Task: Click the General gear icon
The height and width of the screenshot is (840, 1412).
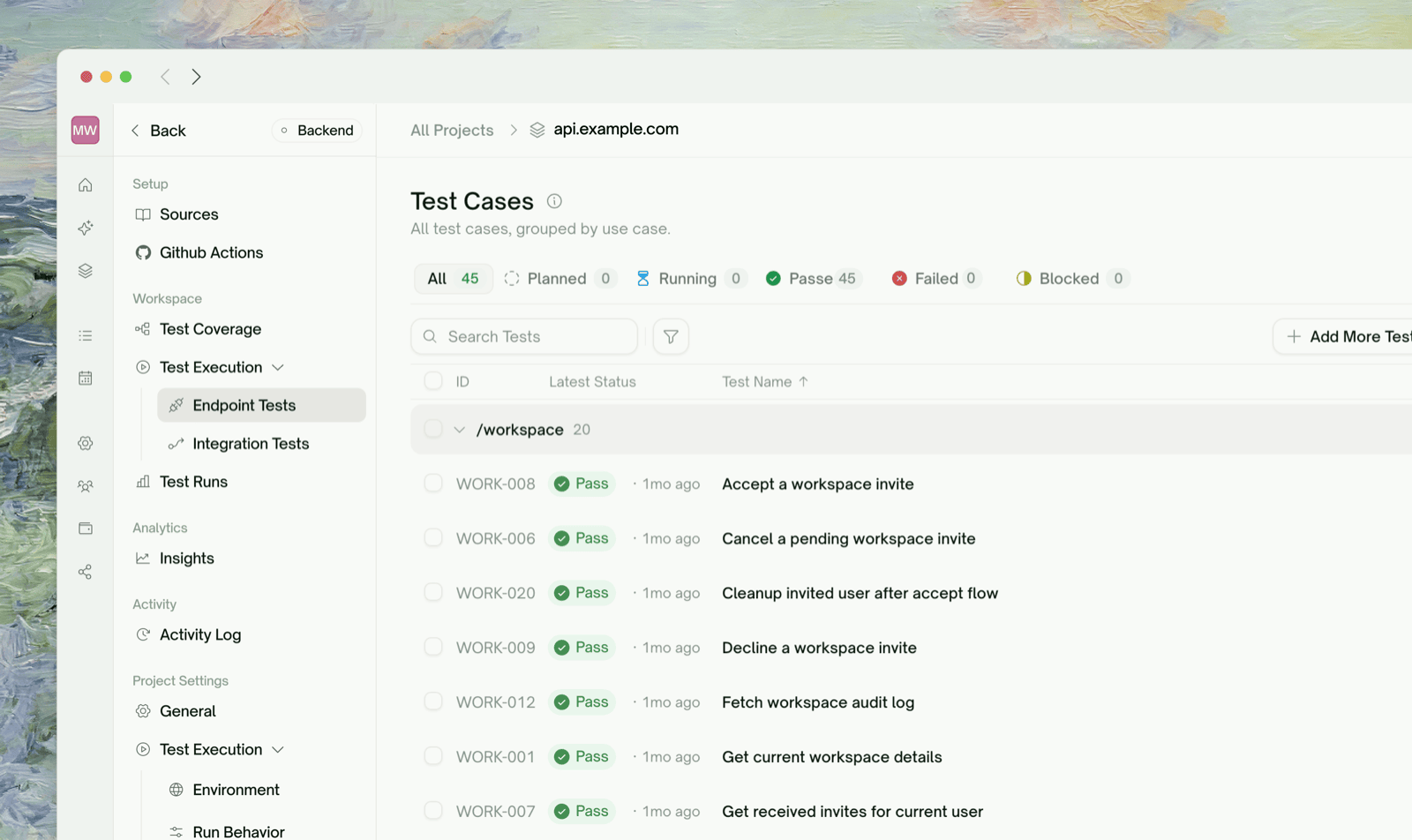Action: [x=143, y=711]
